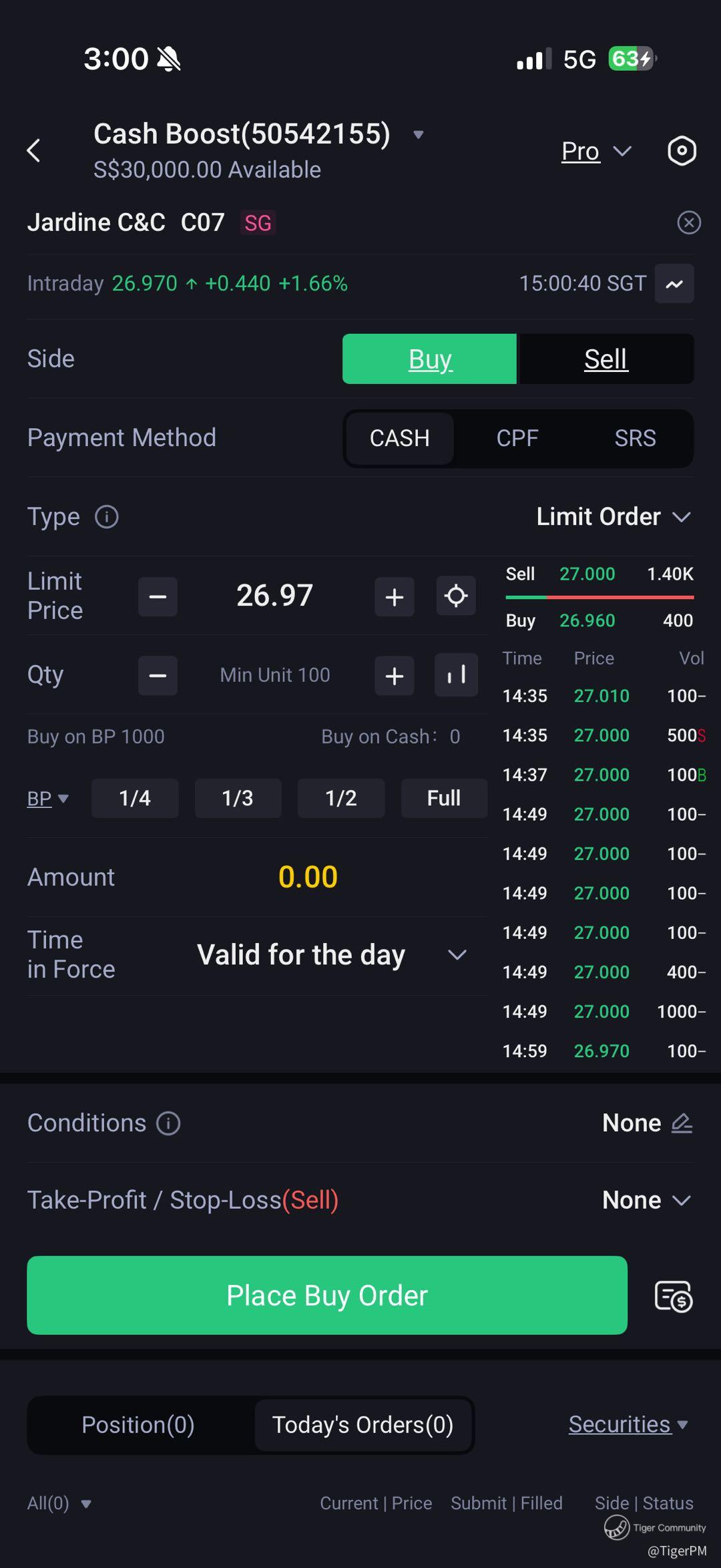Select the Buy side

[430, 359]
